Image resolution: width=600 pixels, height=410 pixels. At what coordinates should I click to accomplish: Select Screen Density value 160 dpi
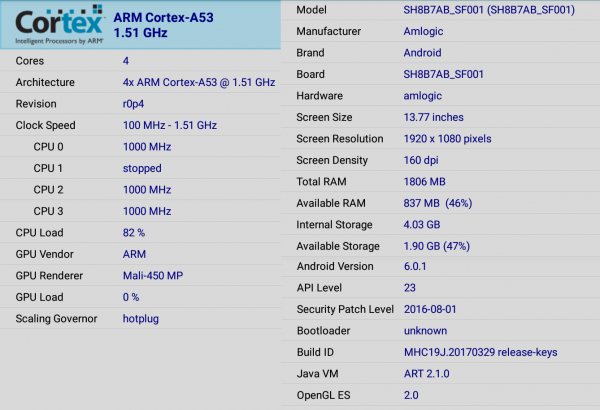(x=421, y=160)
